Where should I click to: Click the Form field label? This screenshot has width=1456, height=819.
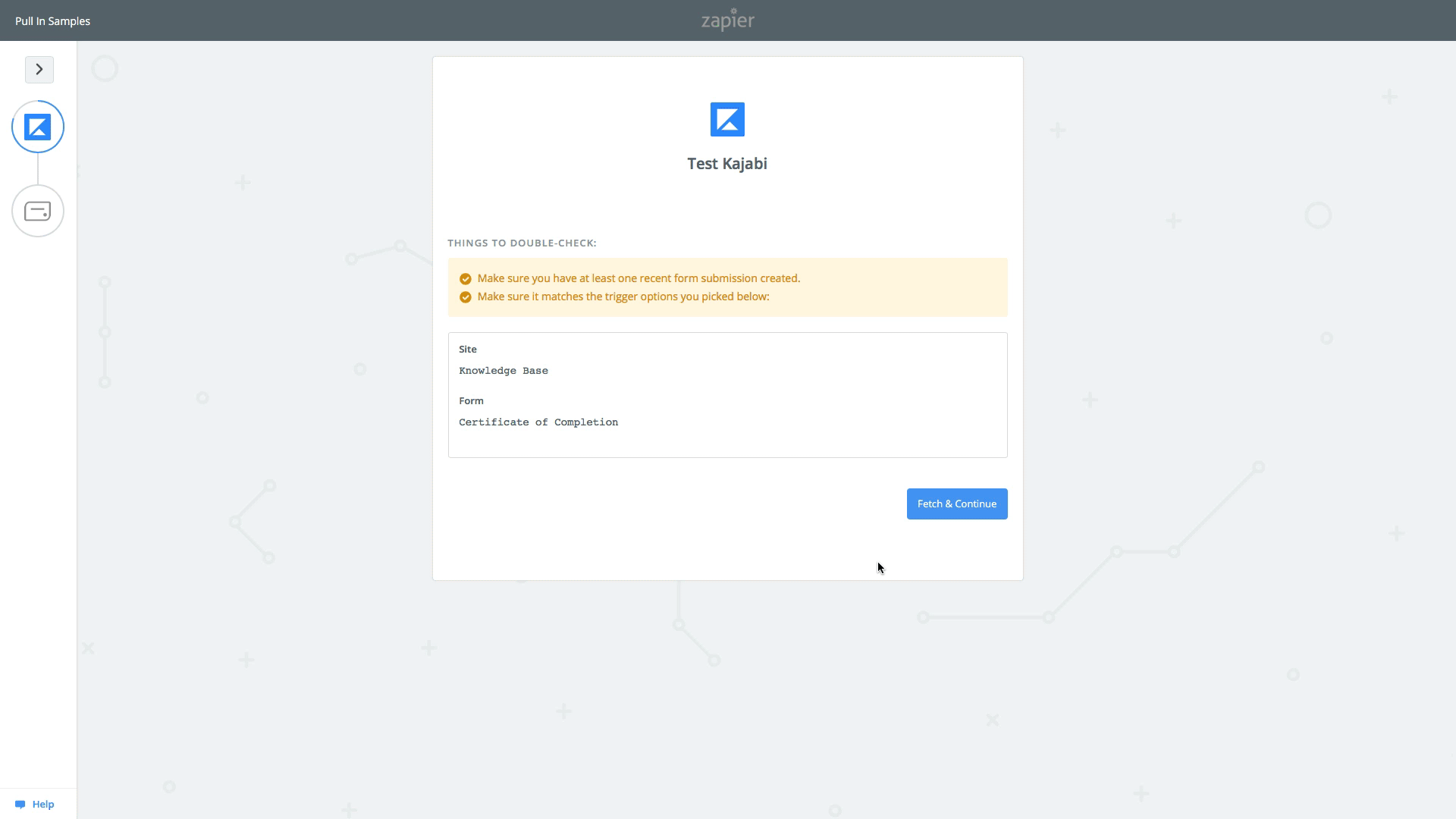(x=471, y=401)
